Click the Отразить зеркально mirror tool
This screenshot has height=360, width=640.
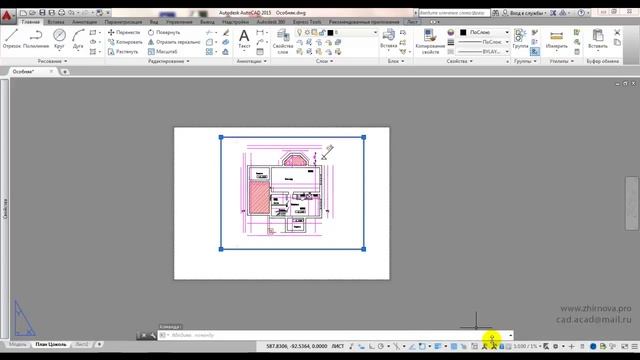click(x=174, y=42)
